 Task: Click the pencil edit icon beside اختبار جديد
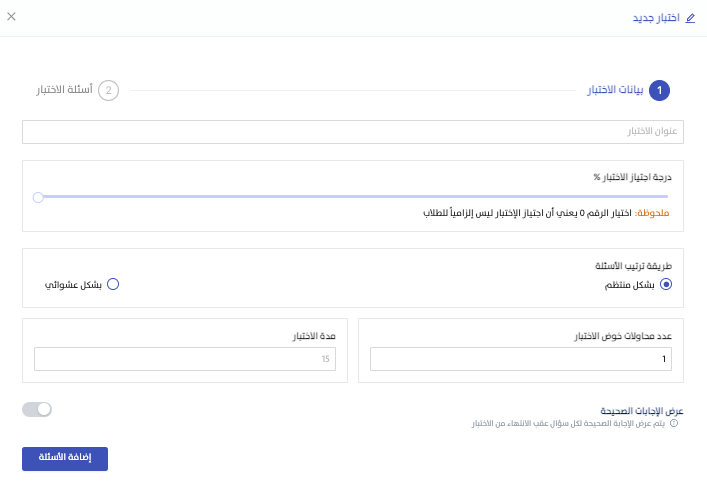pos(690,18)
